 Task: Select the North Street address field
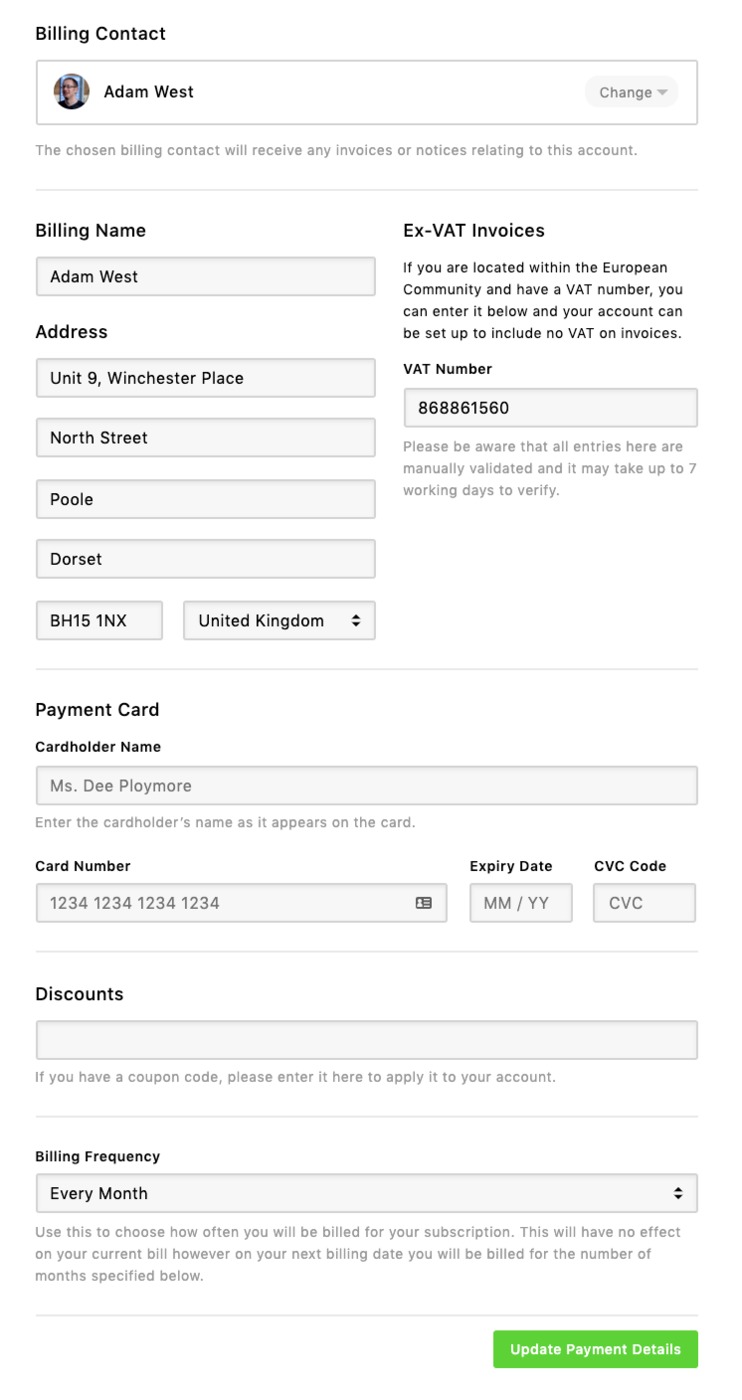(206, 438)
